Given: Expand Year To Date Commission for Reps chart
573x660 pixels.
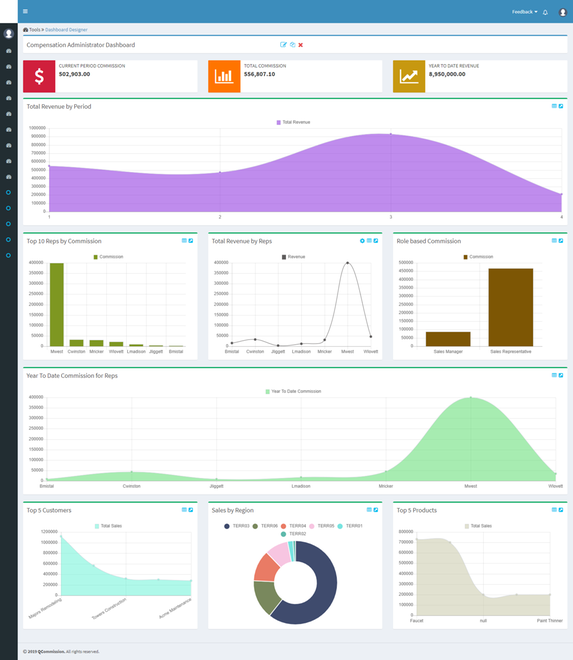Looking at the screenshot, I should pyautogui.click(x=561, y=375).
